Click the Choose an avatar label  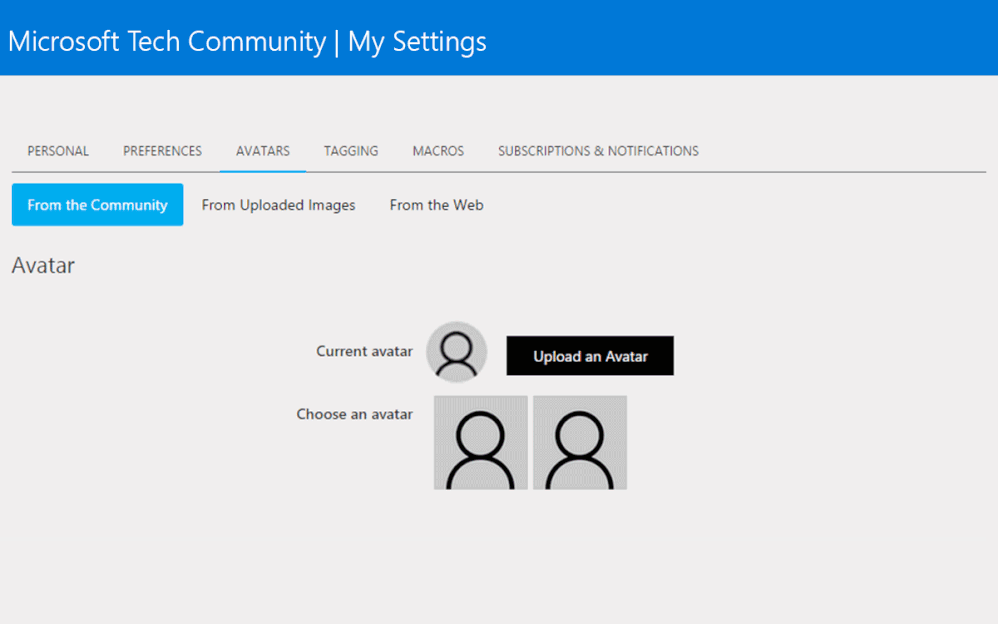pos(355,415)
